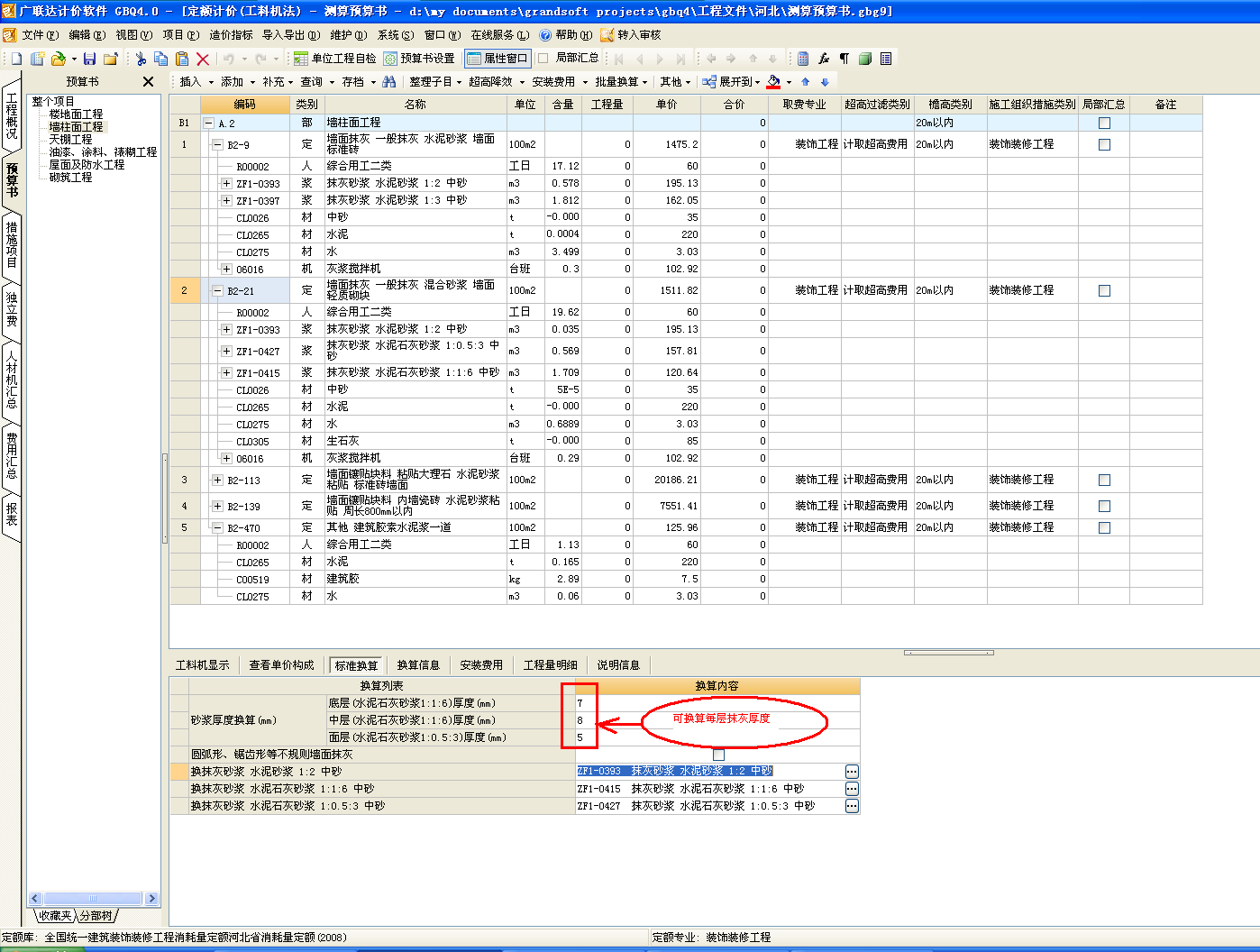The image size is (1260, 952).
Task: Open the 人材机汇总 side tab
Action: tap(12, 379)
